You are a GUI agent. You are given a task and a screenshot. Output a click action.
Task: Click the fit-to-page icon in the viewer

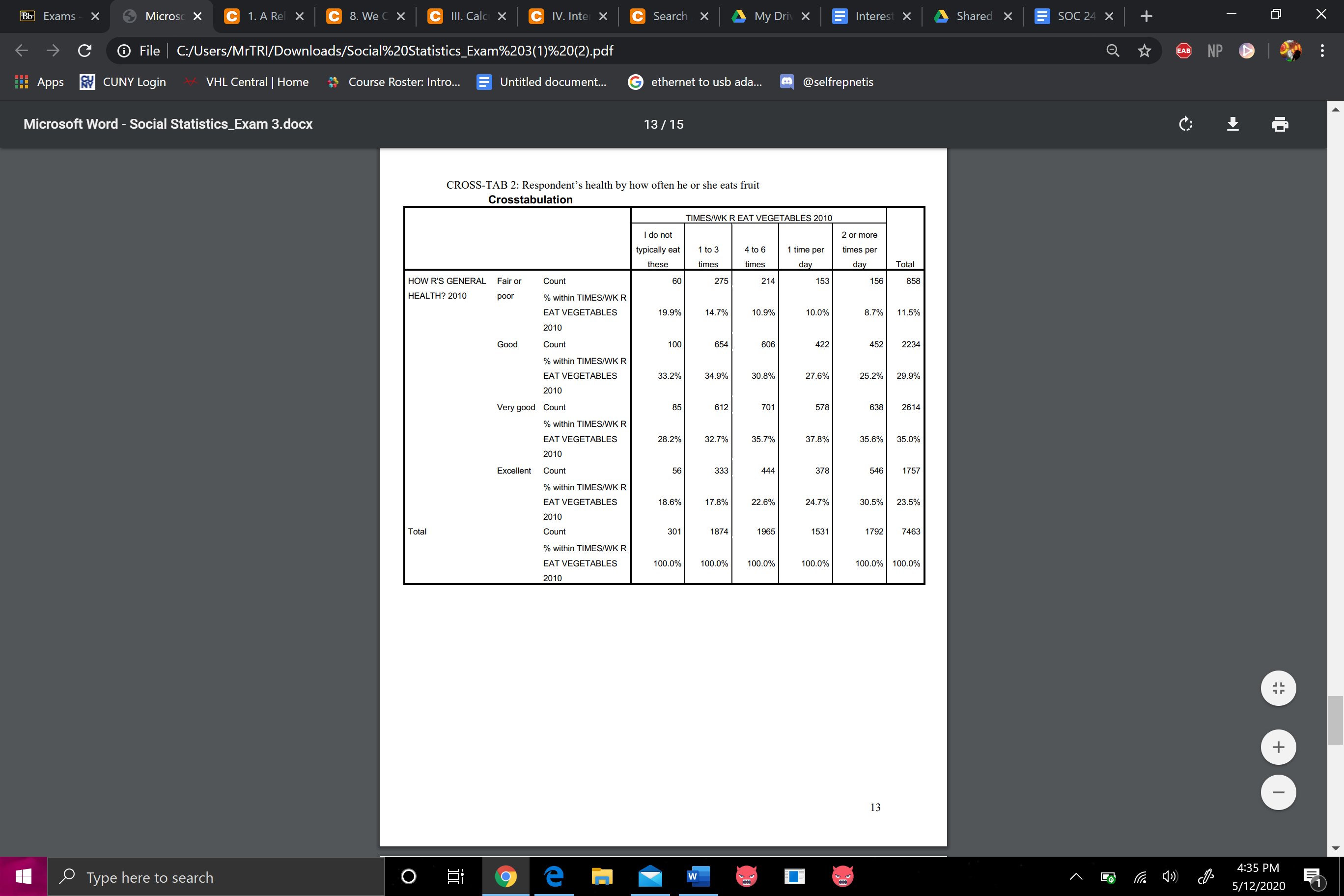(x=1278, y=688)
